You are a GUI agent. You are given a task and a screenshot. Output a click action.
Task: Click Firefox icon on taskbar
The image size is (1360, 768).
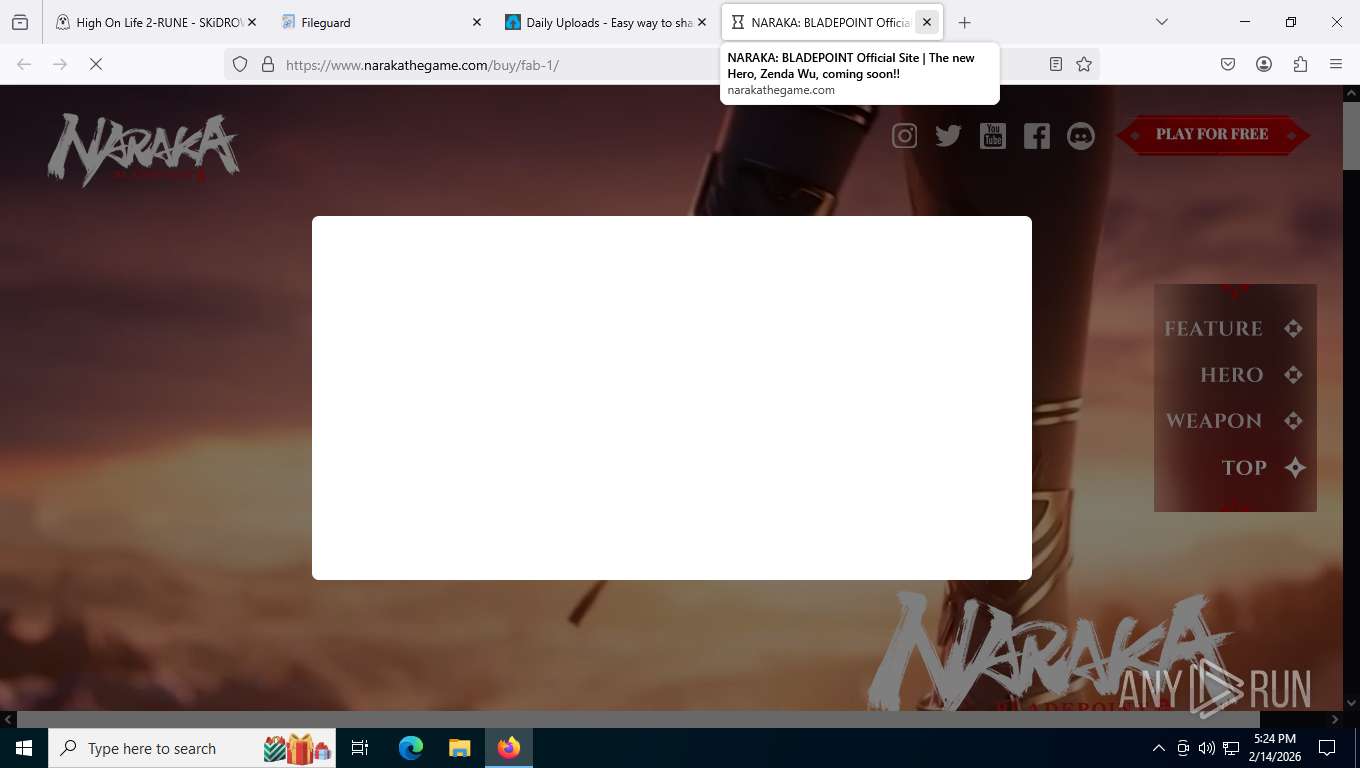click(509, 748)
